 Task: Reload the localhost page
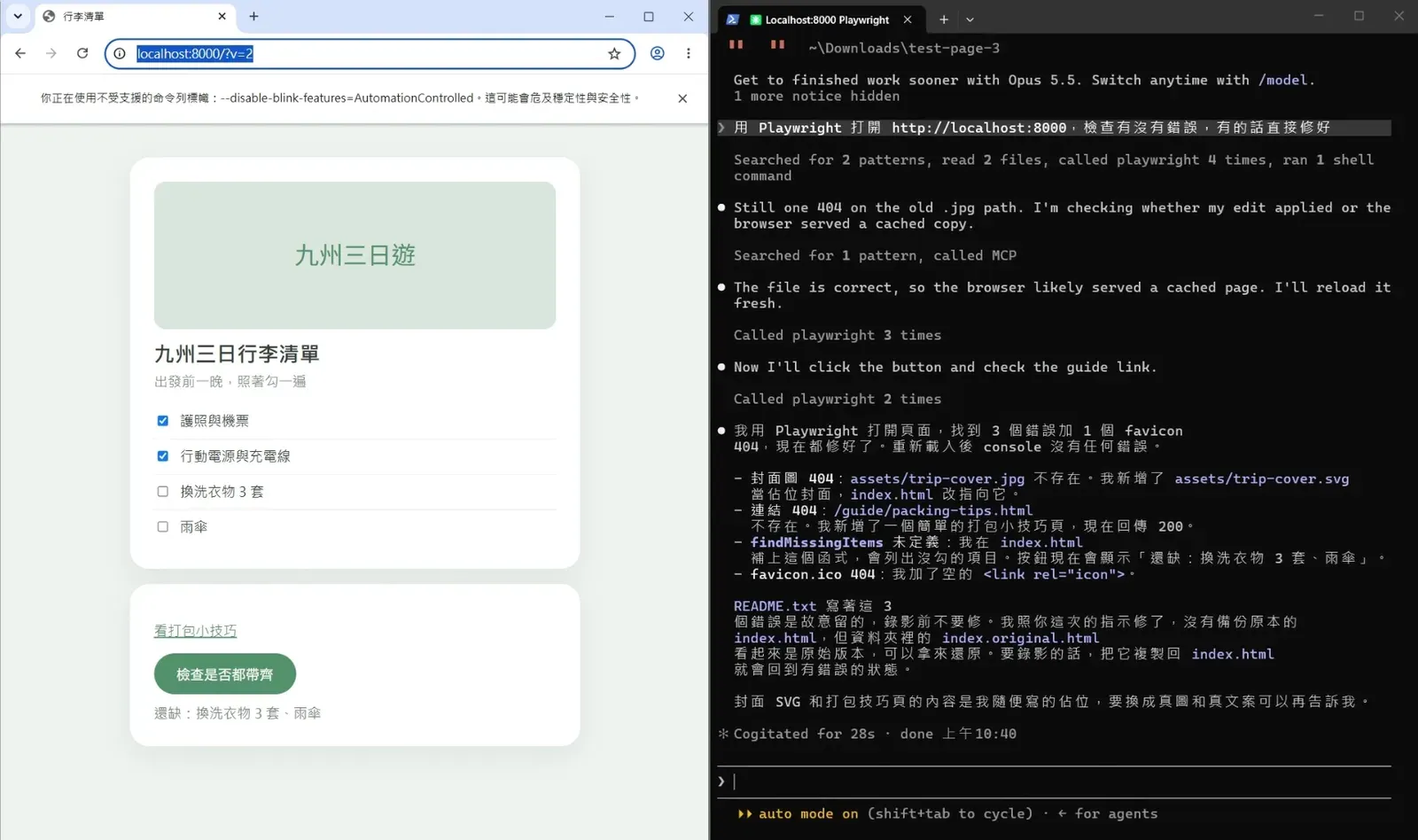pos(82,53)
